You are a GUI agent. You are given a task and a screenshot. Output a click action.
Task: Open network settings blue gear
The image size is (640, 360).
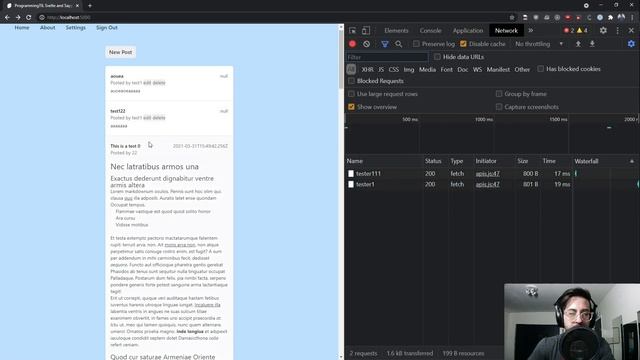pyautogui.click(x=631, y=44)
